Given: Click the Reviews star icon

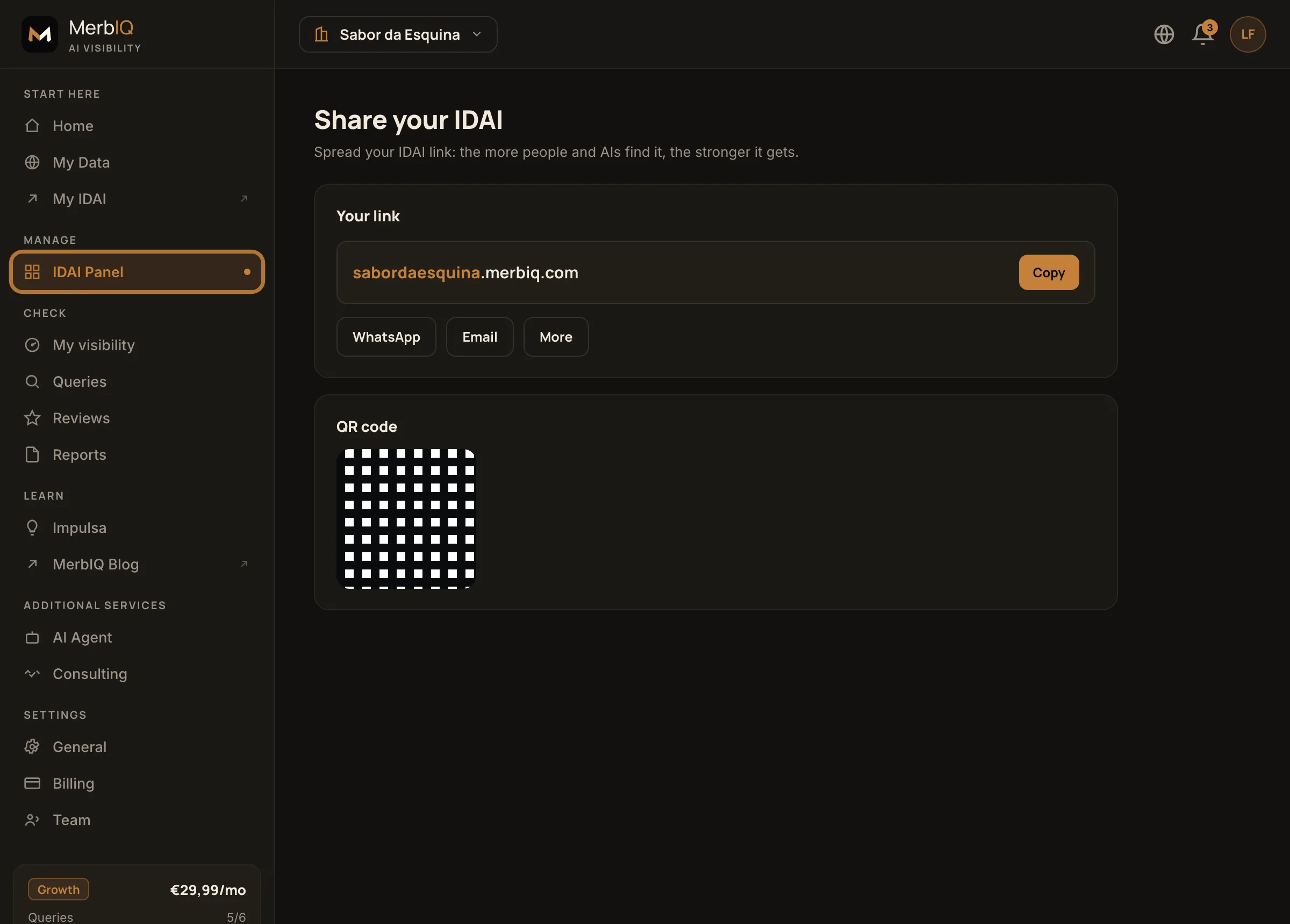Looking at the screenshot, I should pyautogui.click(x=32, y=418).
